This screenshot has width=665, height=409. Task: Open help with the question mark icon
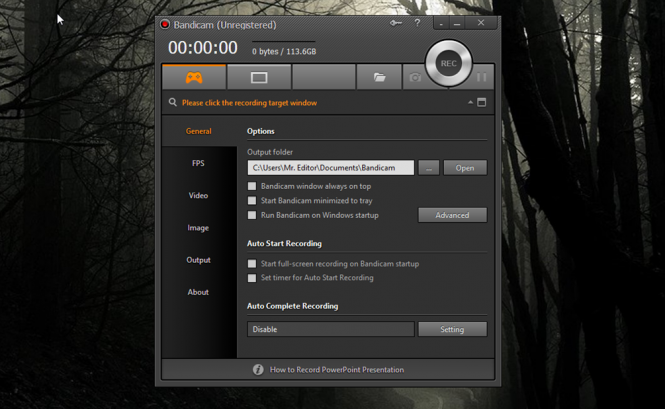pyautogui.click(x=417, y=23)
